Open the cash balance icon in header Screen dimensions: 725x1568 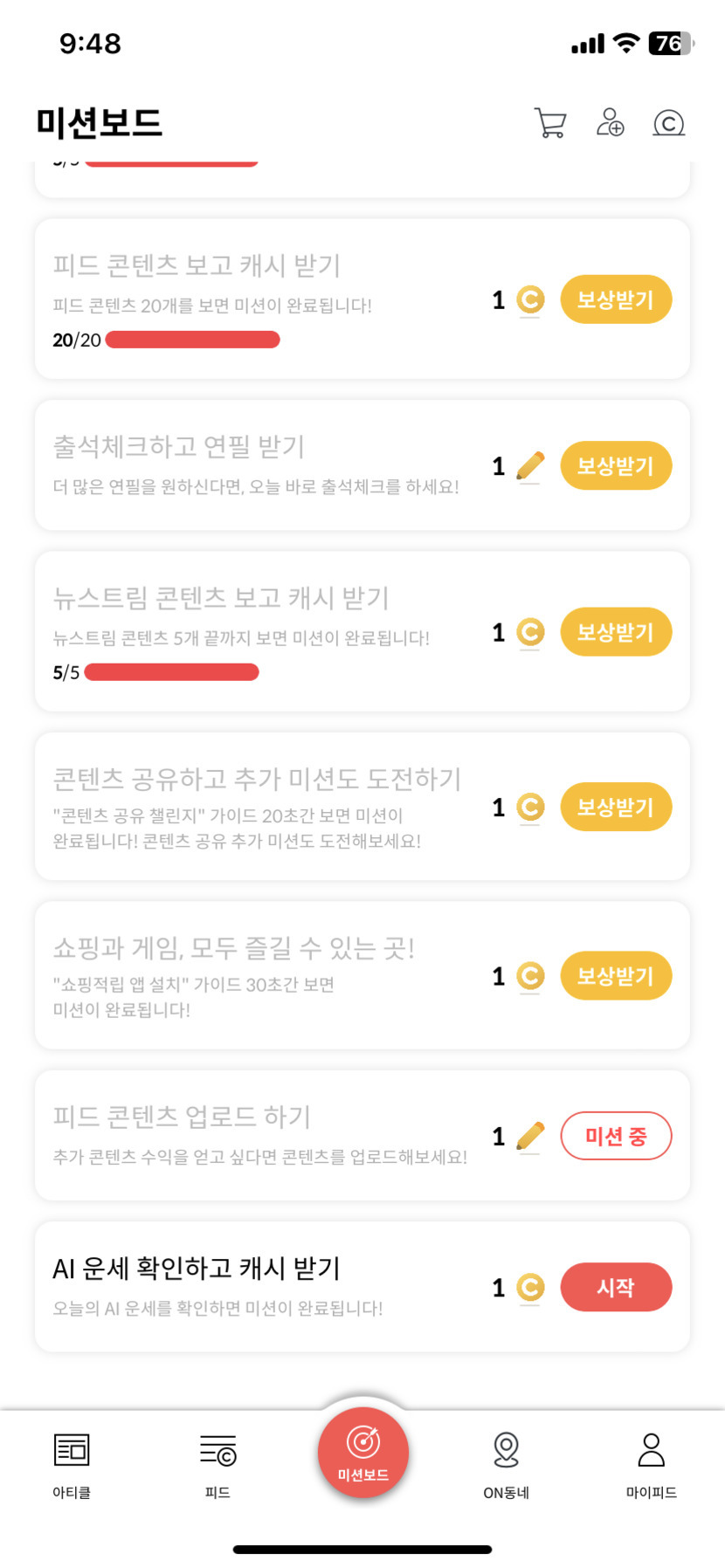[669, 123]
